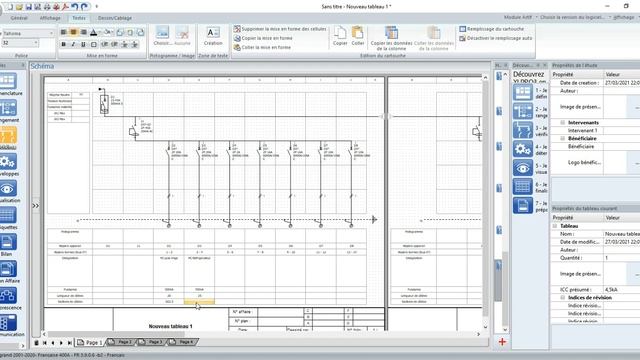
Task: Toggle the cell border option next to Underline
Action: pyautogui.click(x=93, y=44)
